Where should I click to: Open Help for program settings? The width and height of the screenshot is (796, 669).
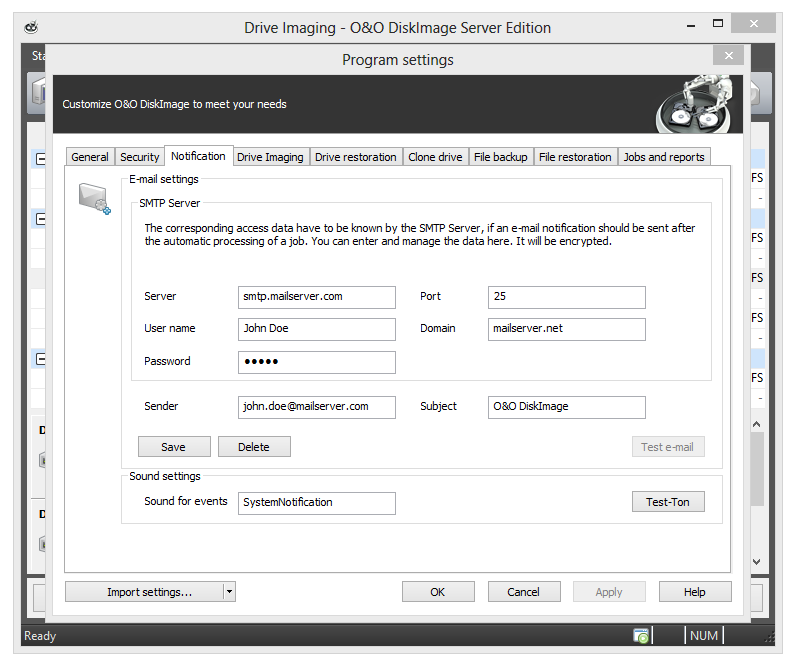point(695,592)
